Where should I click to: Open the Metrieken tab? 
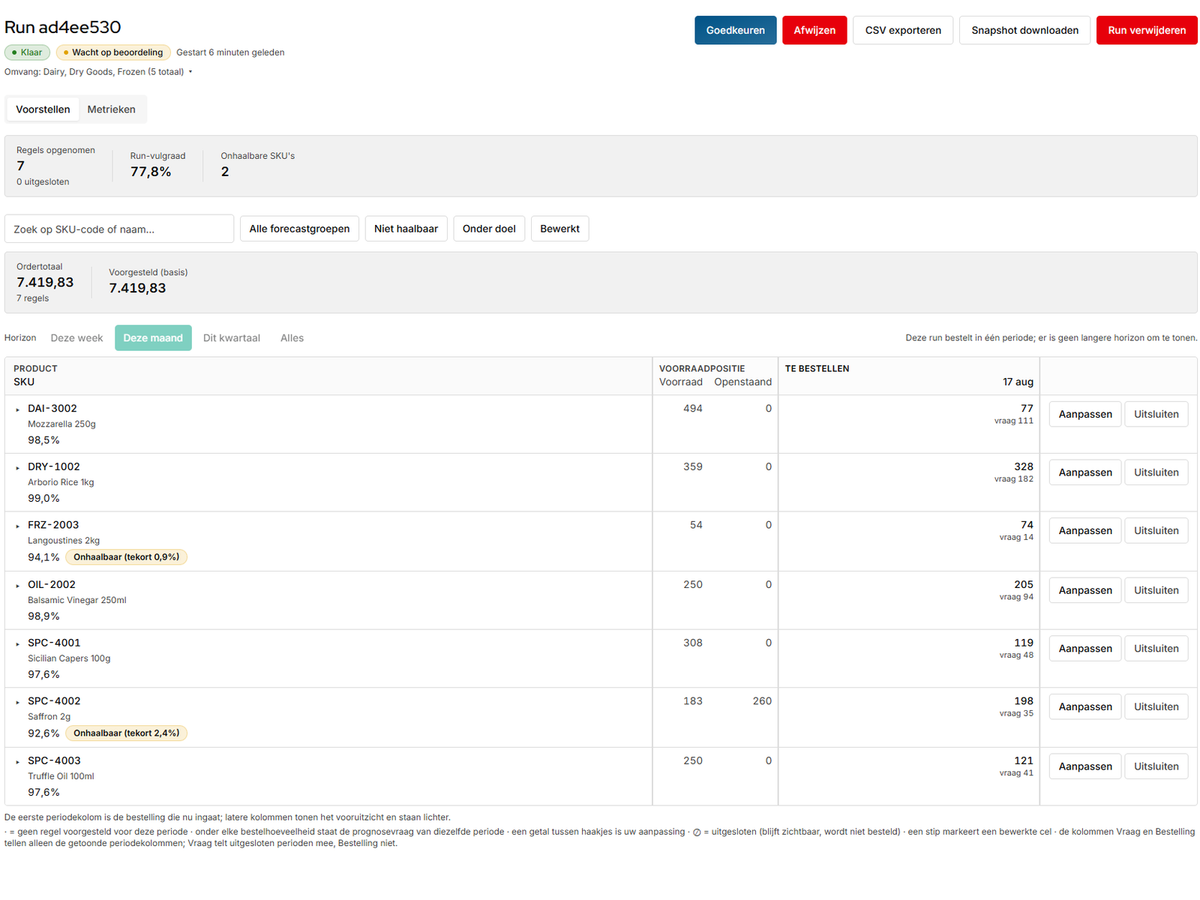tap(111, 109)
